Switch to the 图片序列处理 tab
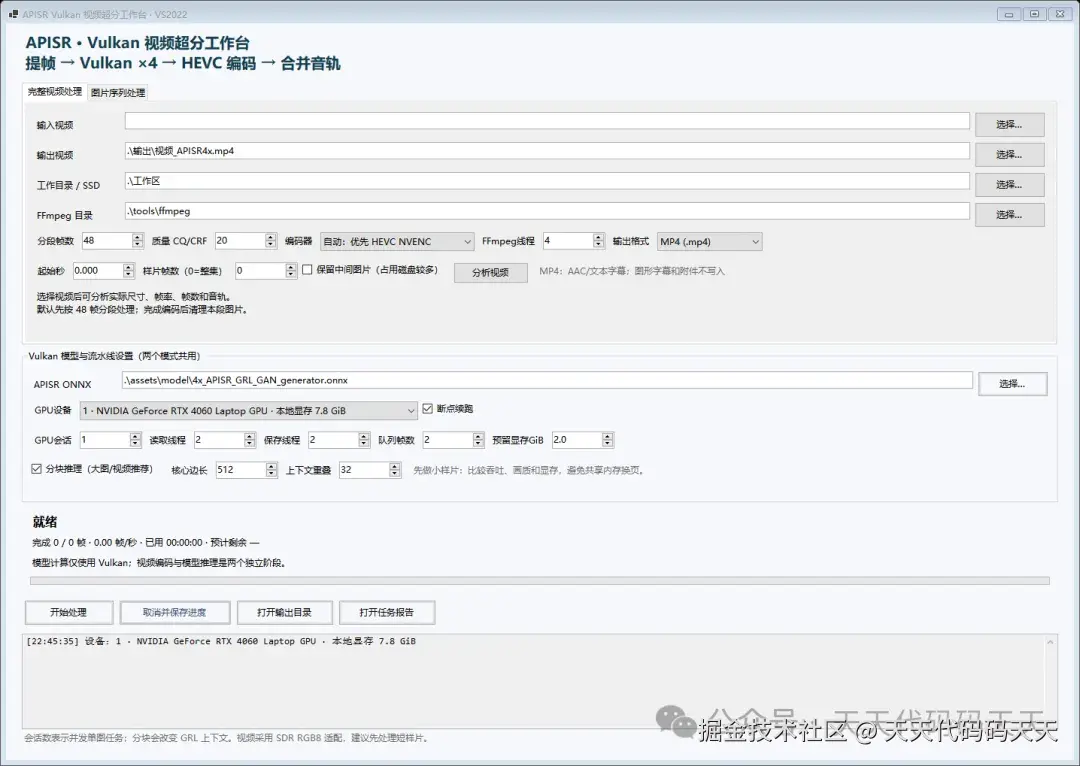The height and width of the screenshot is (766, 1080). [118, 92]
